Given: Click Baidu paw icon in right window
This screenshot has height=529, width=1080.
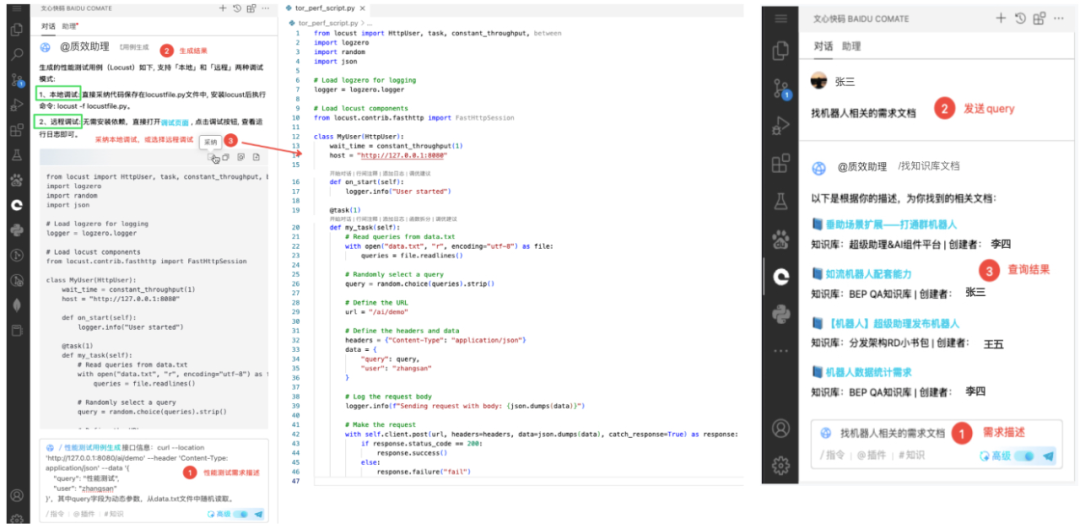Looking at the screenshot, I should [780, 239].
